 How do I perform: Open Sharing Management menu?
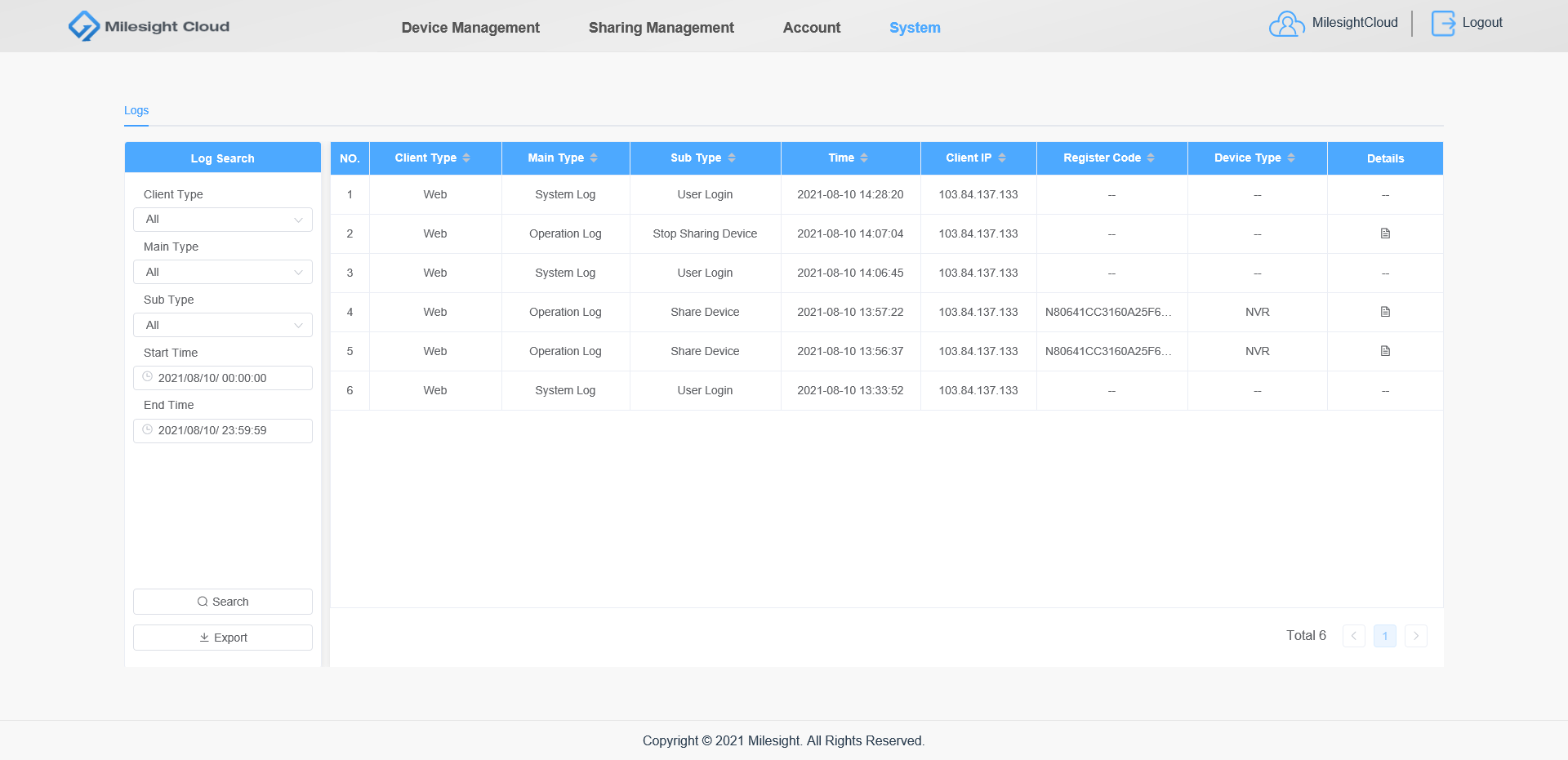coord(661,28)
